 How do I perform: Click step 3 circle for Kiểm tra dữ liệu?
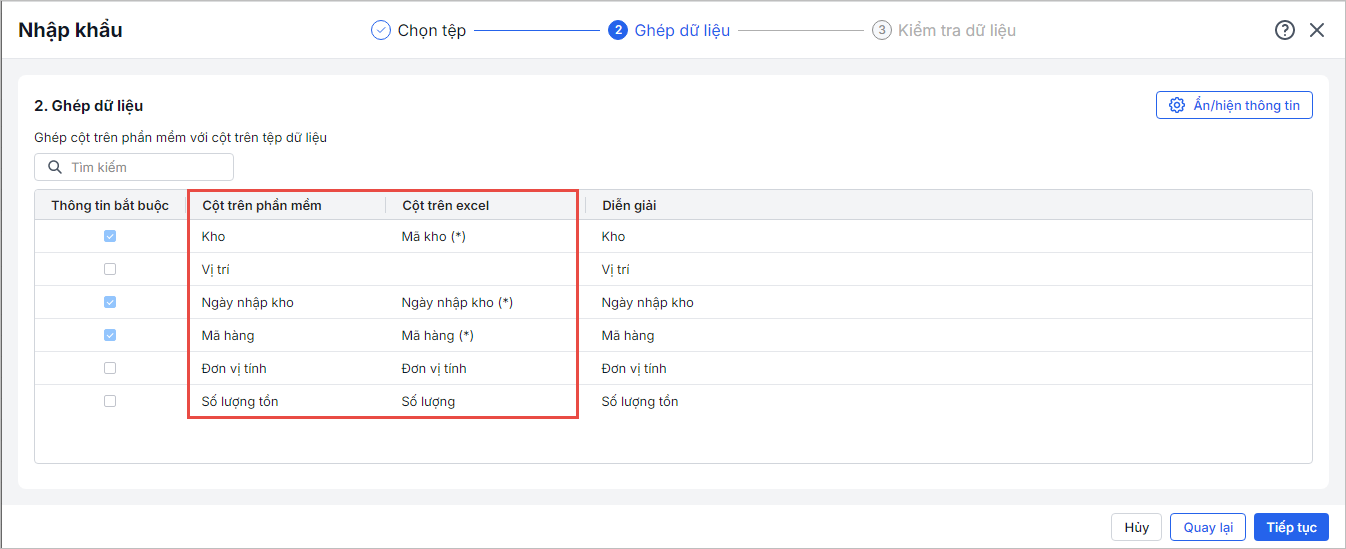point(881,30)
